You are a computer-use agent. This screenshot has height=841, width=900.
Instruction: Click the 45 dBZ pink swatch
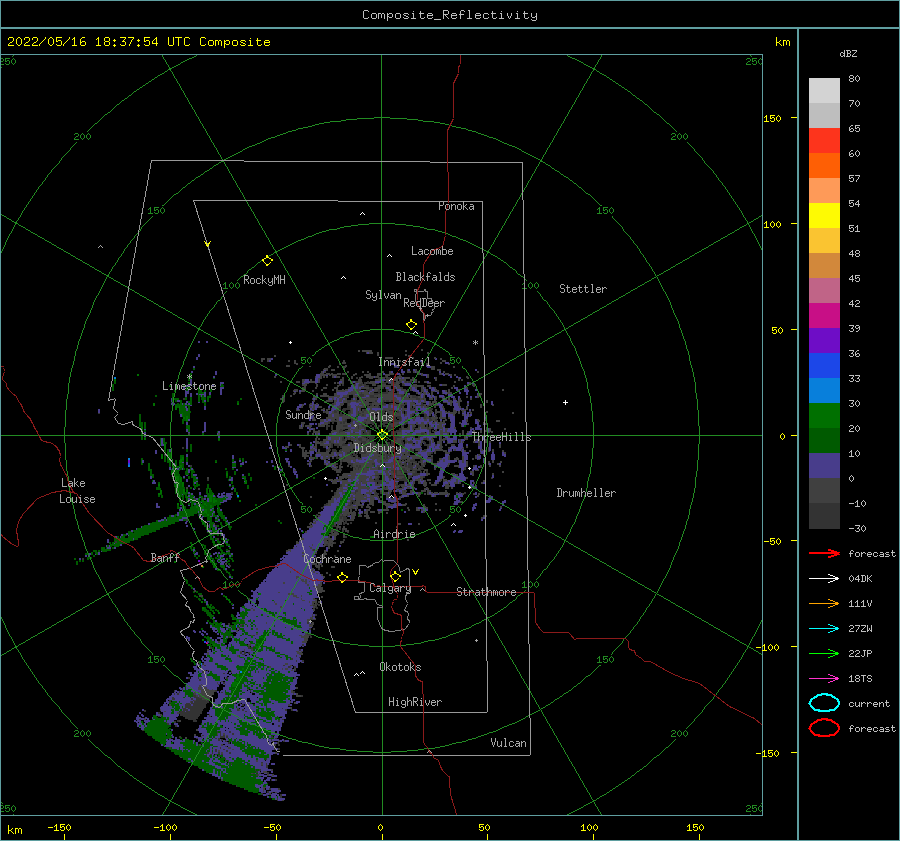[x=824, y=290]
